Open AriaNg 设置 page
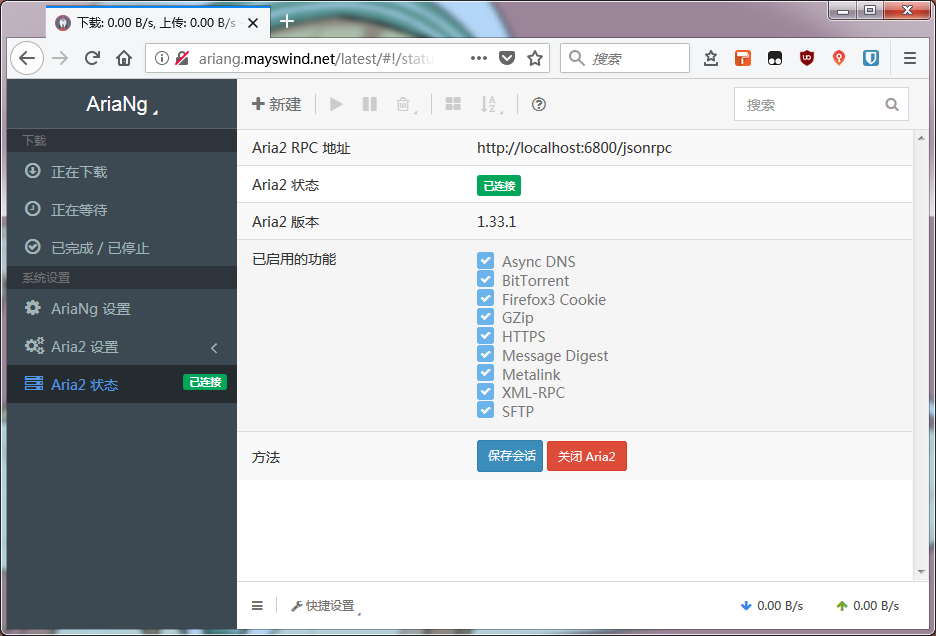Viewport: 936px width, 636px height. click(122, 309)
